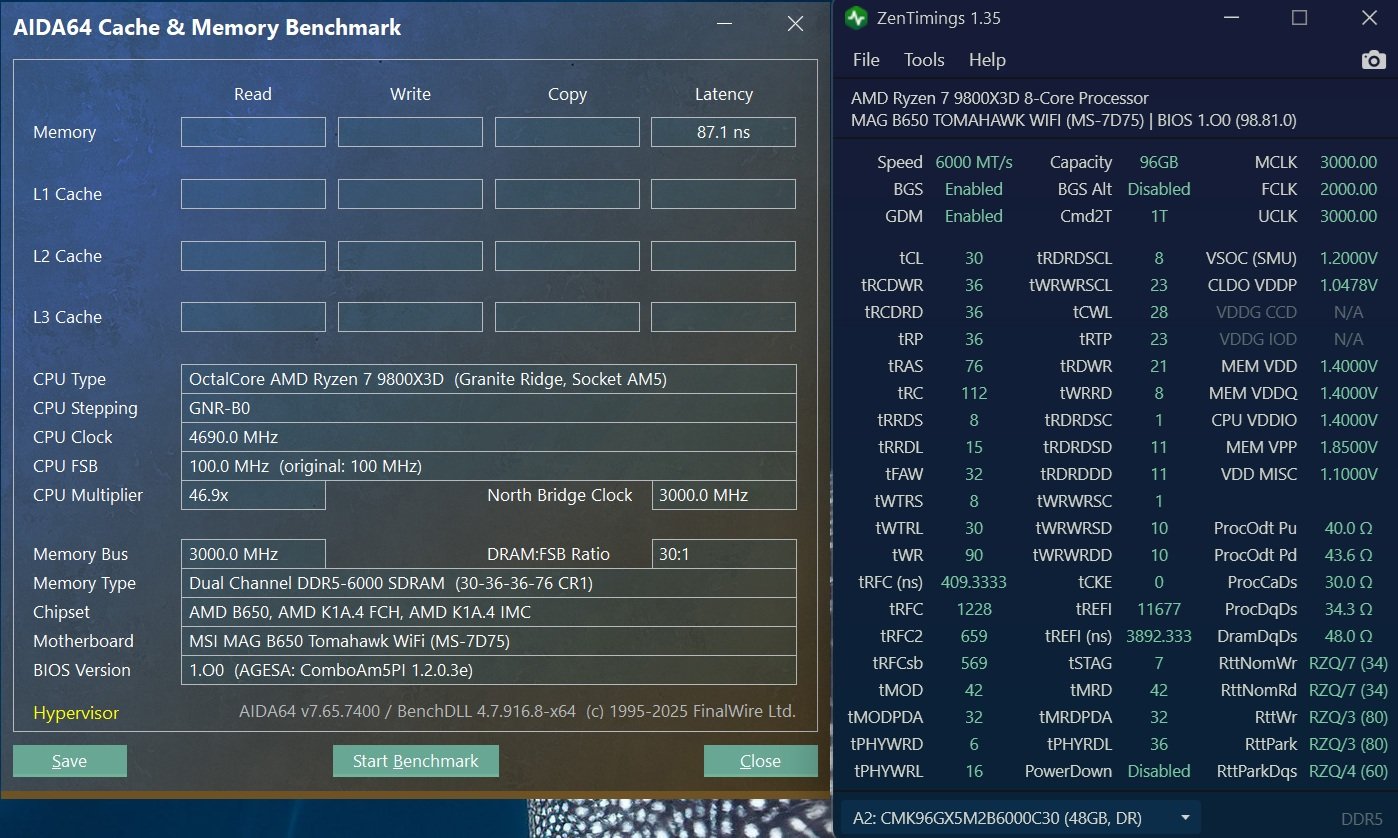This screenshot has height=838, width=1398.
Task: Click the Save button in AIDA64
Action: click(70, 761)
